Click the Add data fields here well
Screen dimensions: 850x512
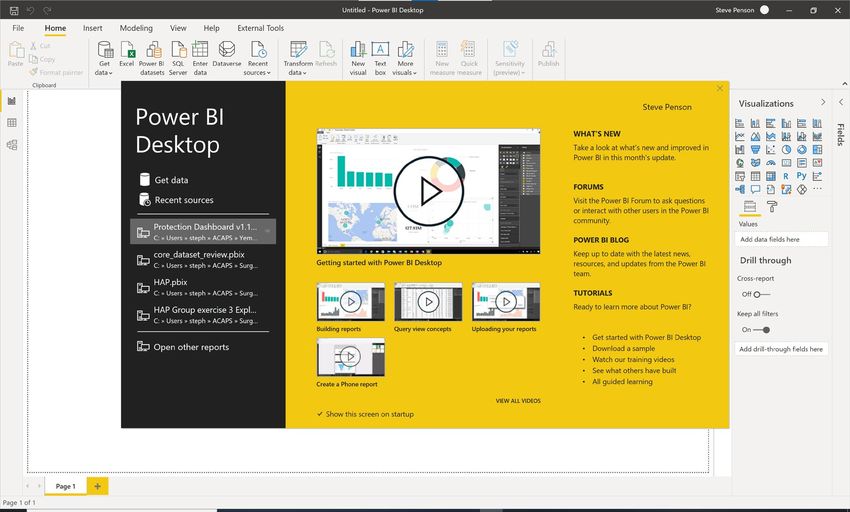tap(781, 239)
